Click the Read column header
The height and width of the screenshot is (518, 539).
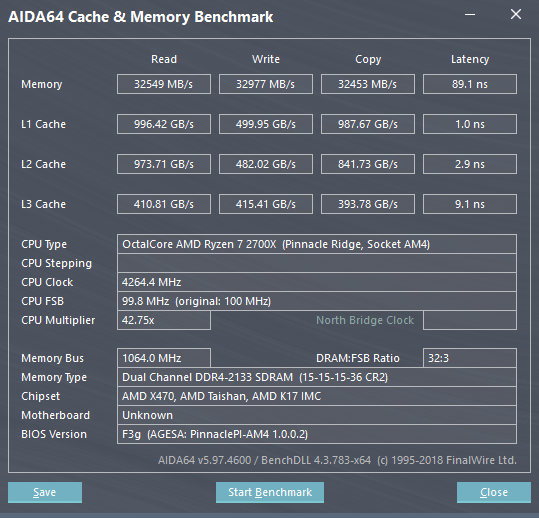point(164,59)
